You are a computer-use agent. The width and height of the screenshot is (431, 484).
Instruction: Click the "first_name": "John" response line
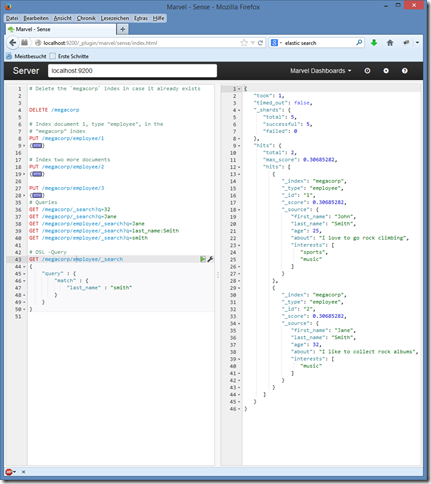323,217
